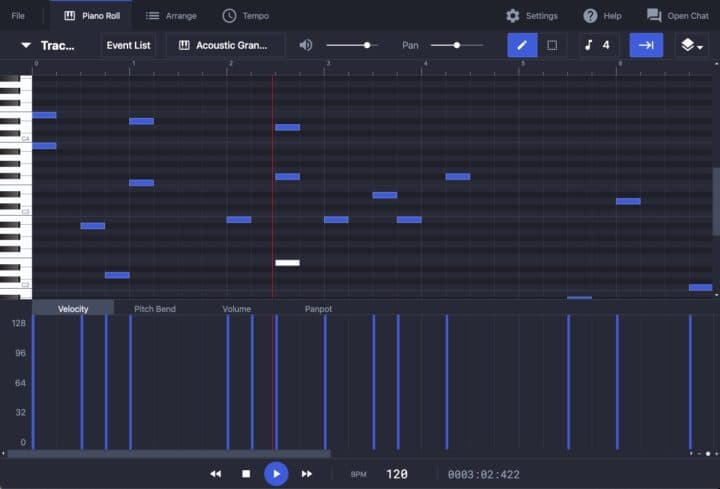Image resolution: width=720 pixels, height=489 pixels.
Task: Click the keyboard icon beside Acoustic Gran...
Action: 184,45
